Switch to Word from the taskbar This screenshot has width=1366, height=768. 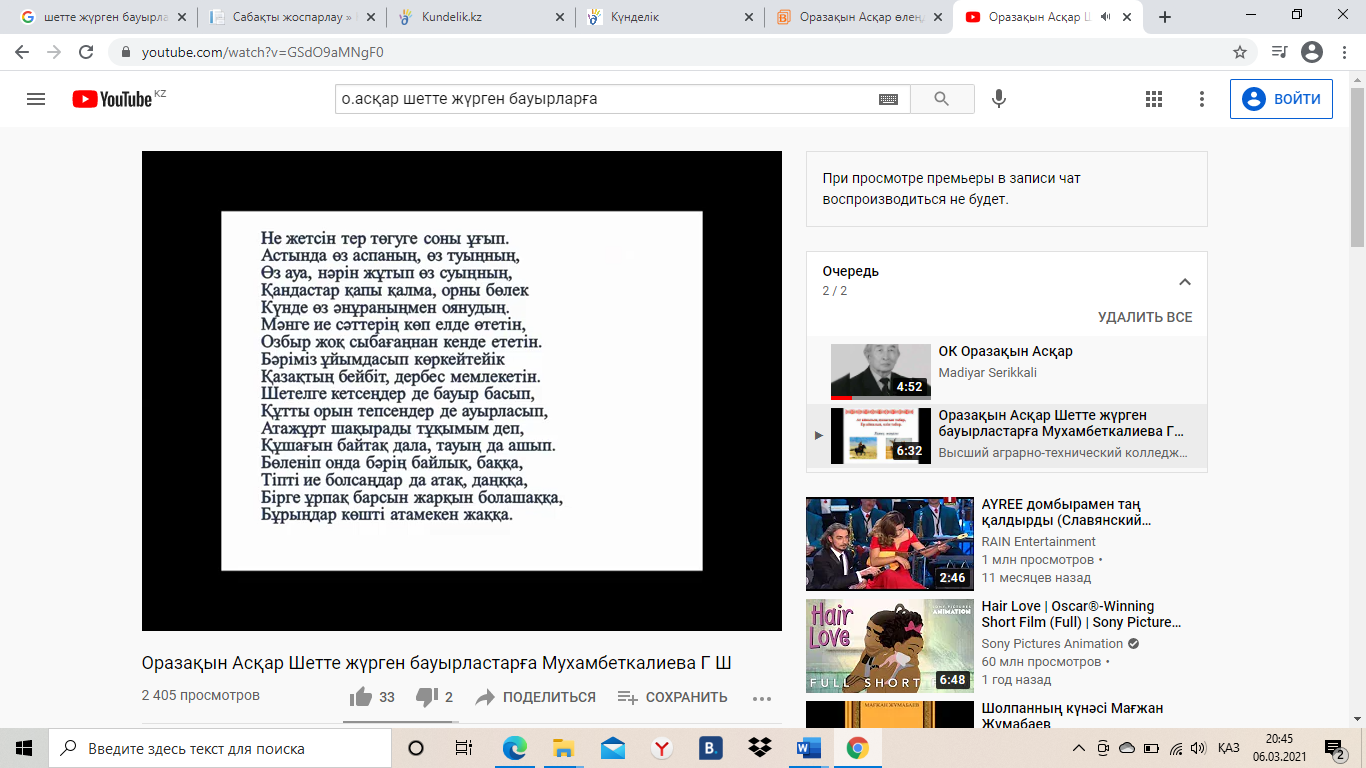click(x=808, y=748)
